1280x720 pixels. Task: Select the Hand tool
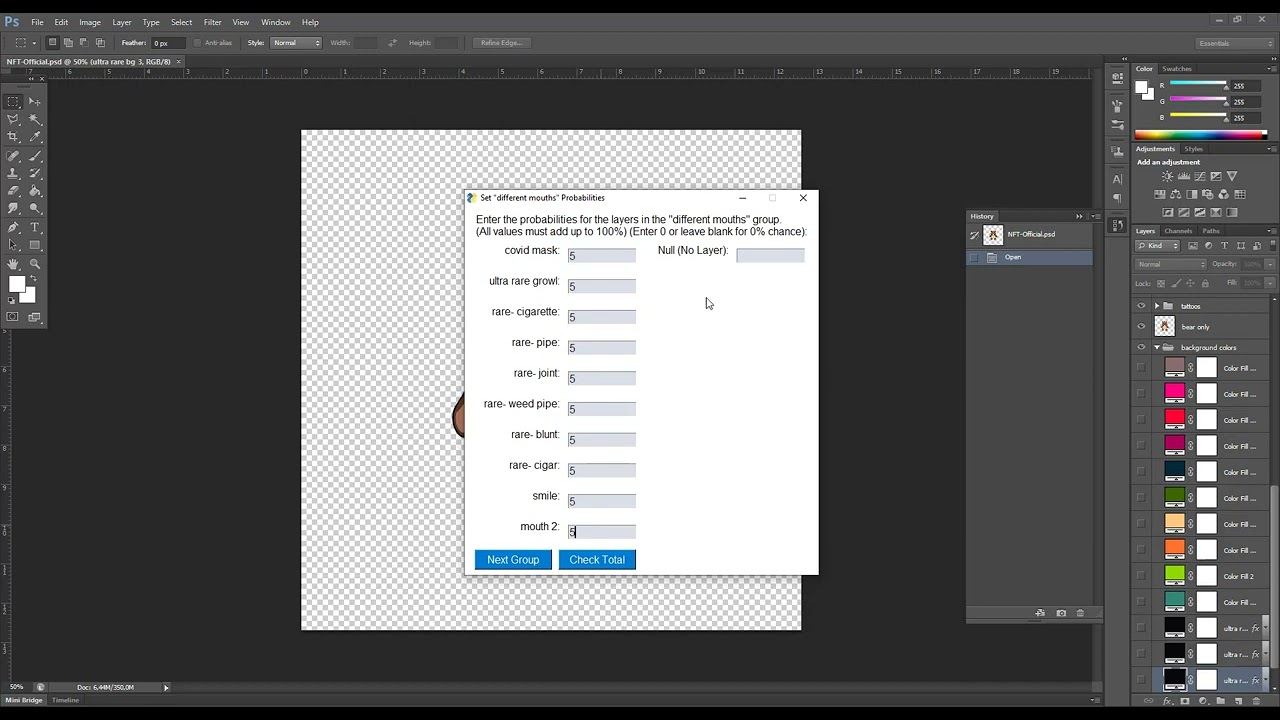pos(14,264)
